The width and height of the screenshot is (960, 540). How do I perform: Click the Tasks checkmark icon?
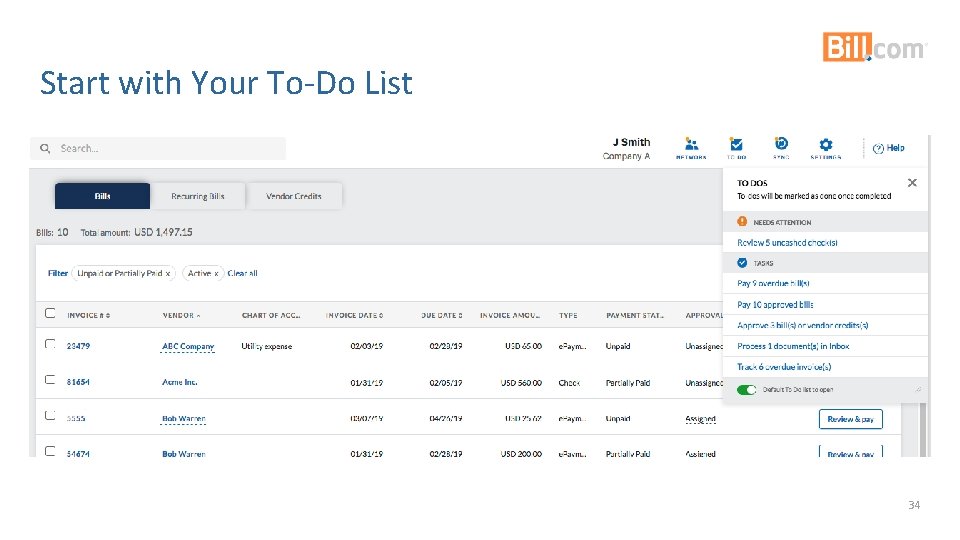click(742, 263)
